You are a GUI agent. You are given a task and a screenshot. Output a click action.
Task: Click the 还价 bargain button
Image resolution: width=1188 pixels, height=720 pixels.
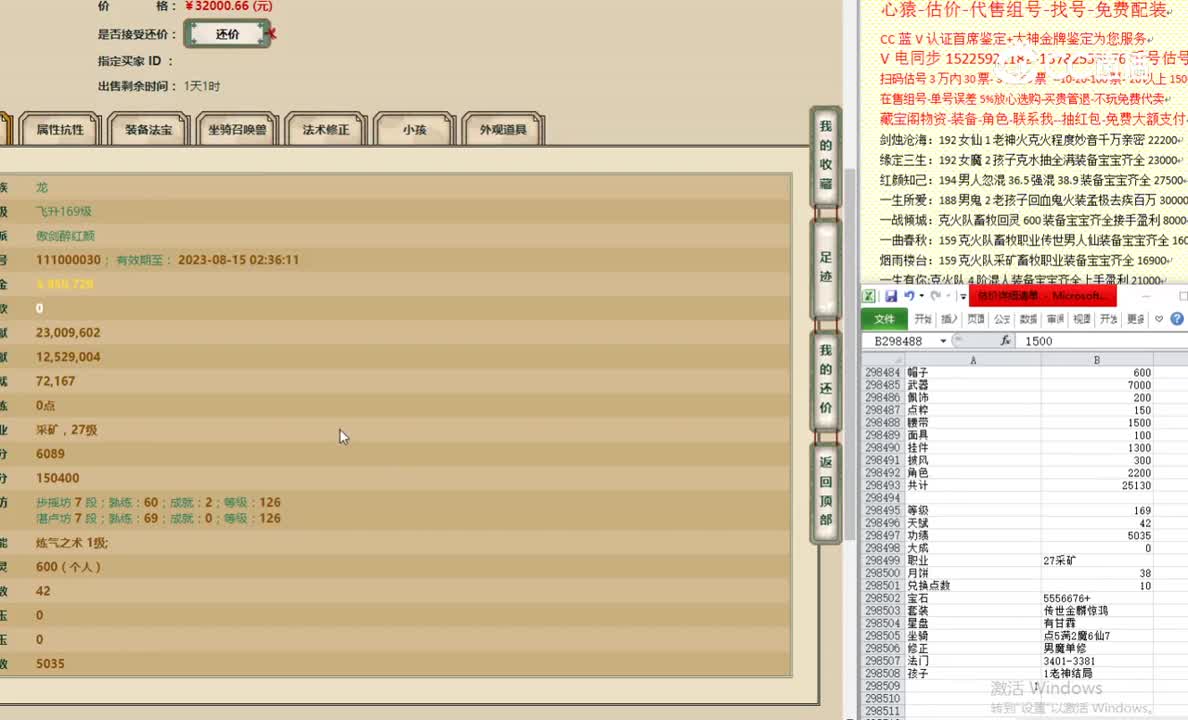(227, 34)
